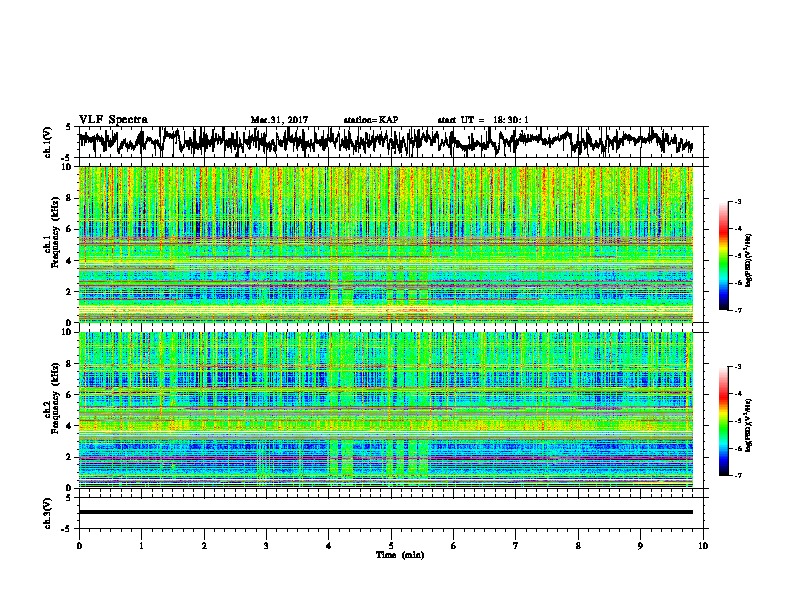Screen dimensions: 792x612
Task: Click time axis tick label "4"
Action: 329,546
